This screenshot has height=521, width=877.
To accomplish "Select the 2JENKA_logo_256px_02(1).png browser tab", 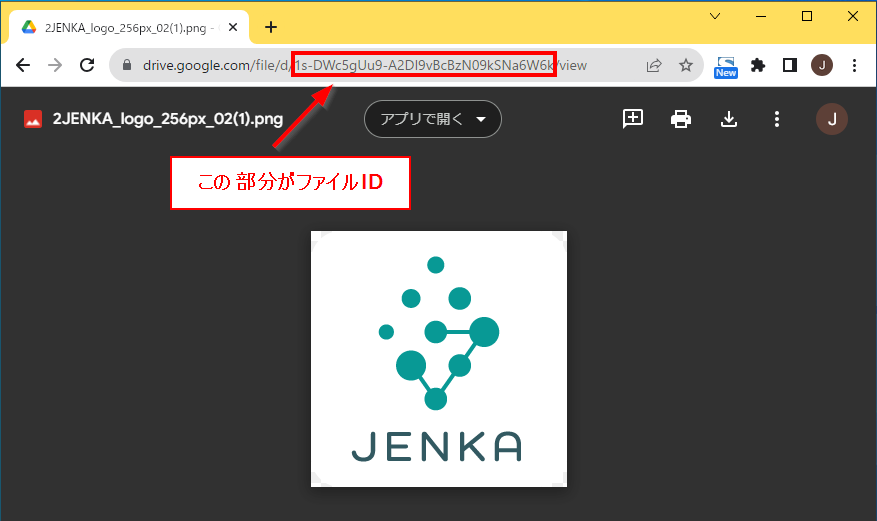I will coord(130,27).
